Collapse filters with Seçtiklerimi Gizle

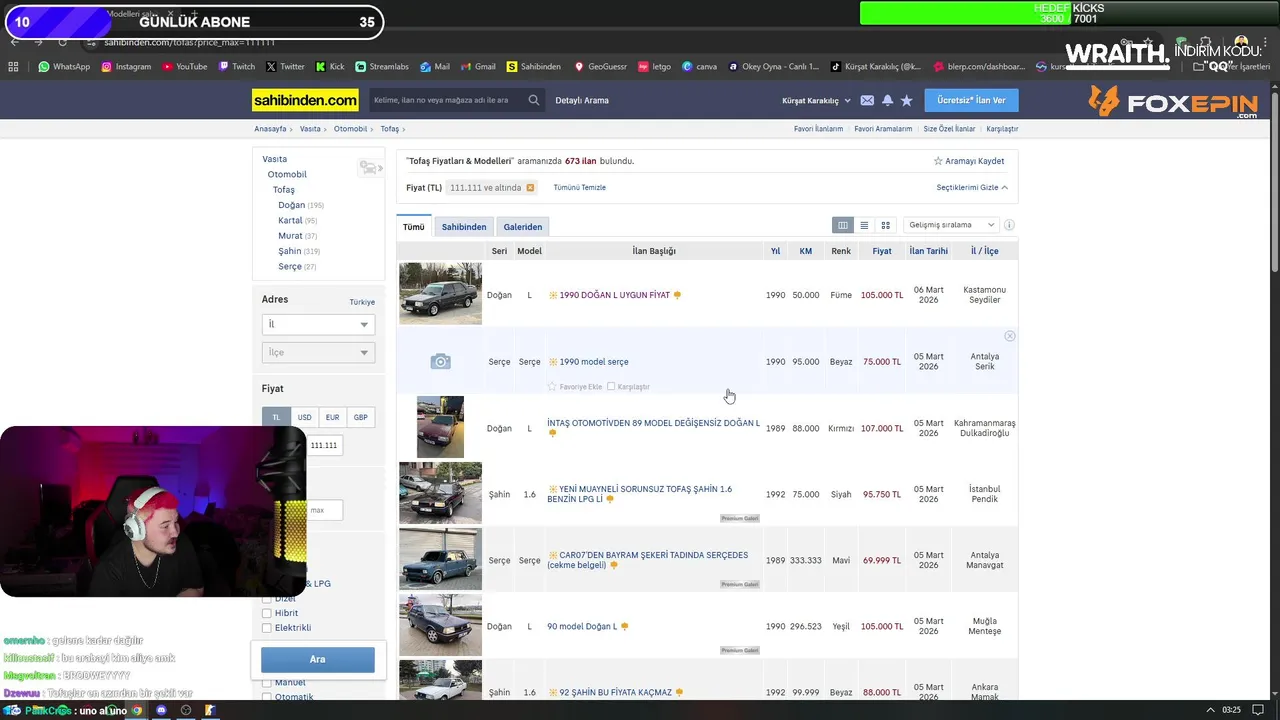tap(972, 188)
